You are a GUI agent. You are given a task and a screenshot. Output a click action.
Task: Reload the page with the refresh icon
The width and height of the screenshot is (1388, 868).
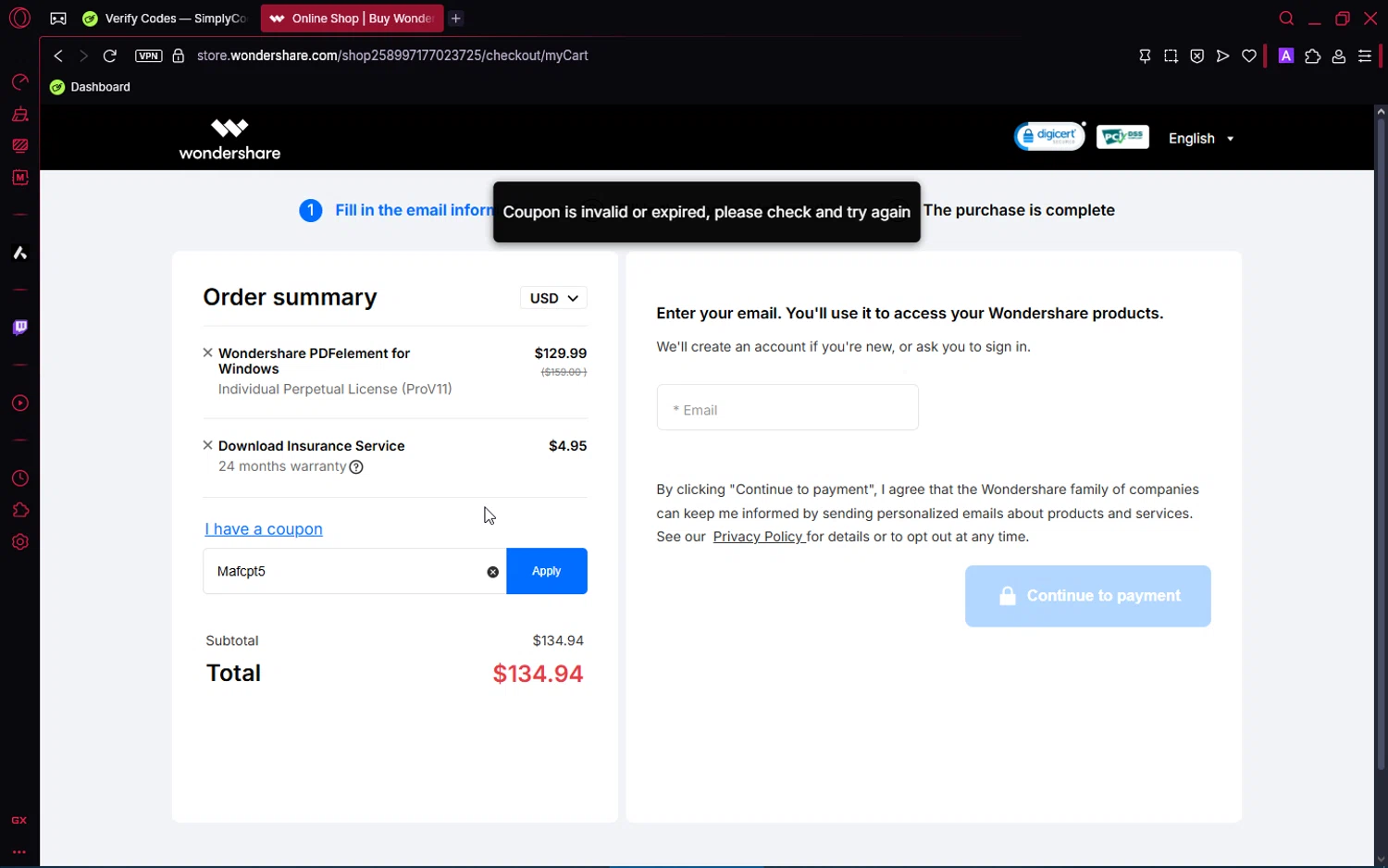(109, 56)
